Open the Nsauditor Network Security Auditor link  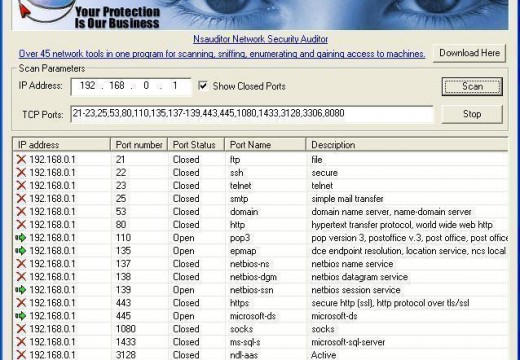pos(260,39)
